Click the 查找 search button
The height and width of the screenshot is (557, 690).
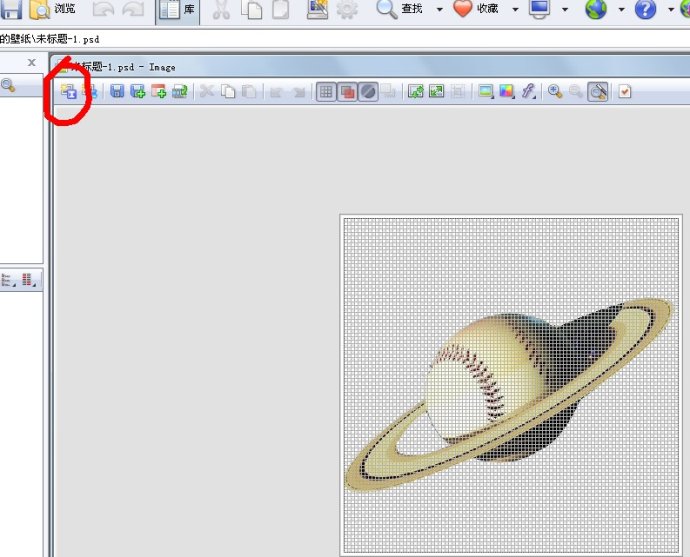400,9
